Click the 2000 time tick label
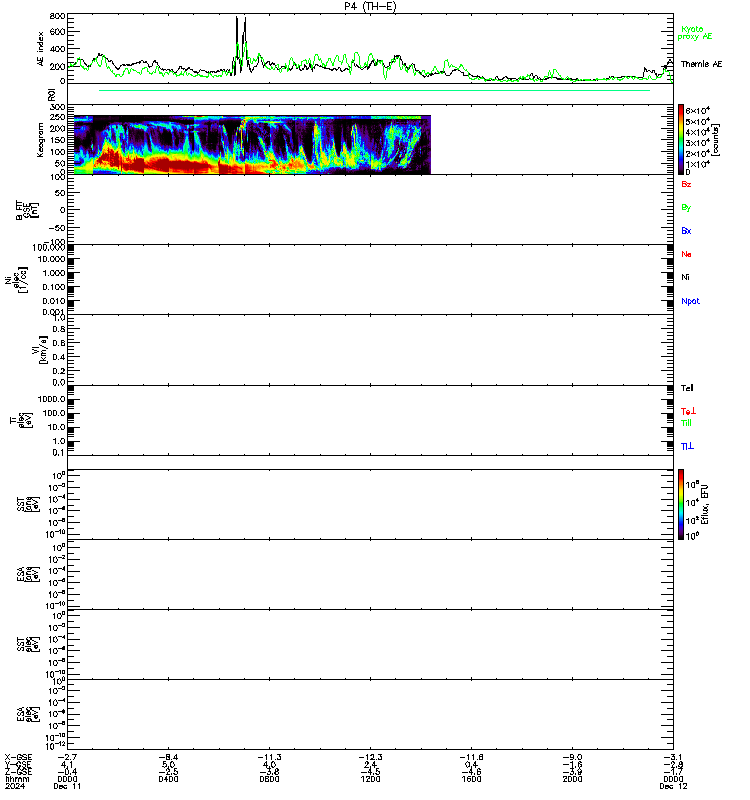750x800 pixels. 572,779
